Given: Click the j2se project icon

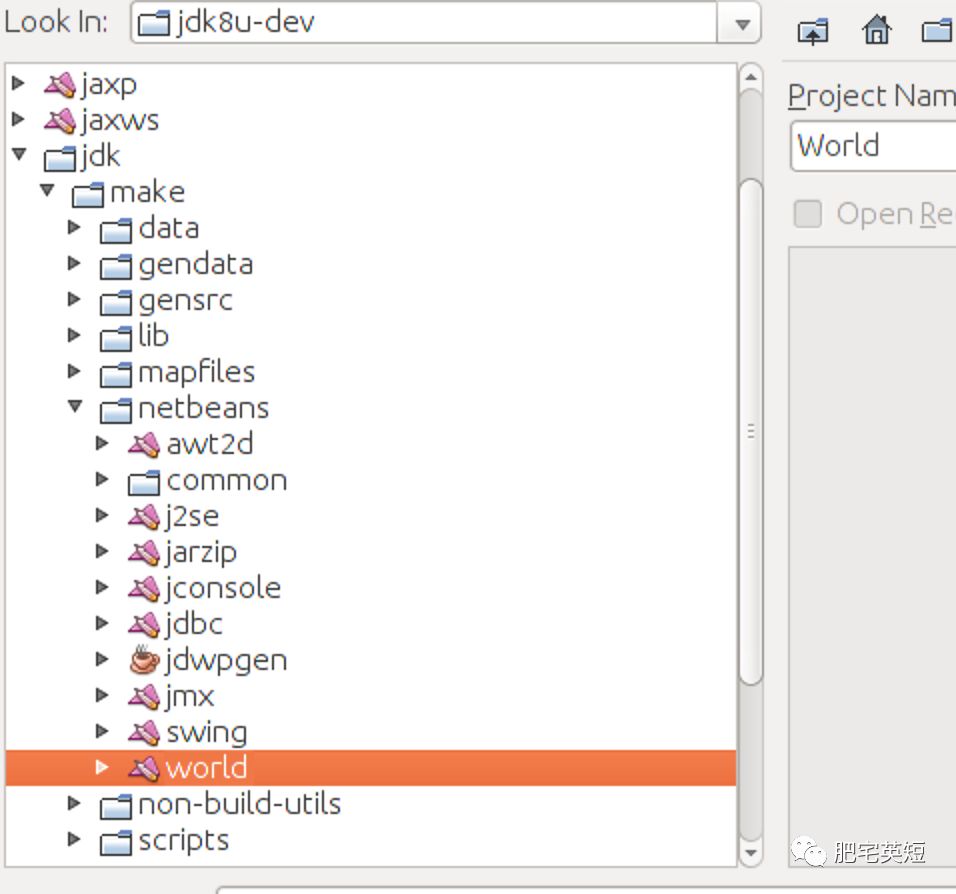Looking at the screenshot, I should pyautogui.click(x=144, y=517).
